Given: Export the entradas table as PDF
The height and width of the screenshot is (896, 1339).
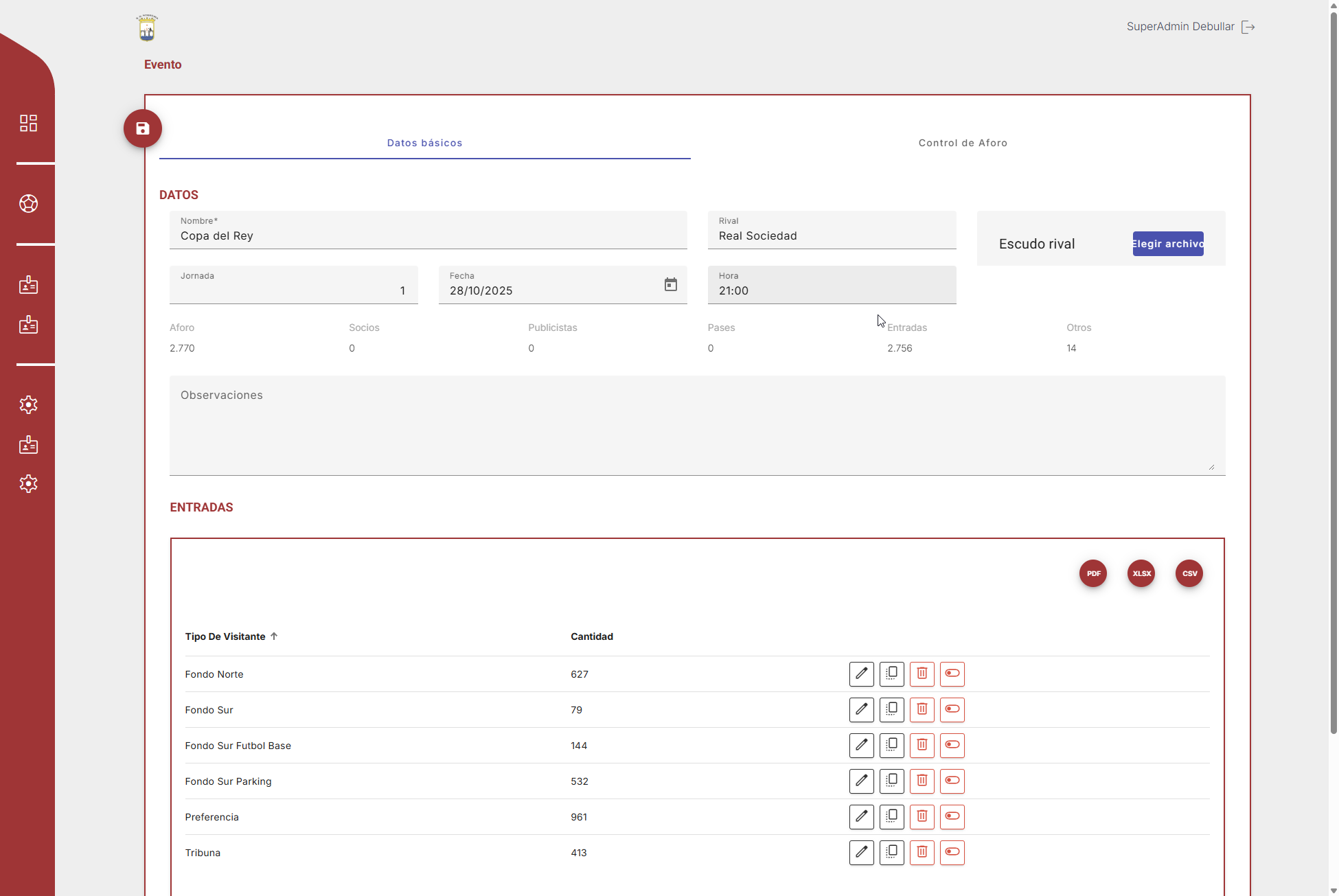Looking at the screenshot, I should 1093,573.
